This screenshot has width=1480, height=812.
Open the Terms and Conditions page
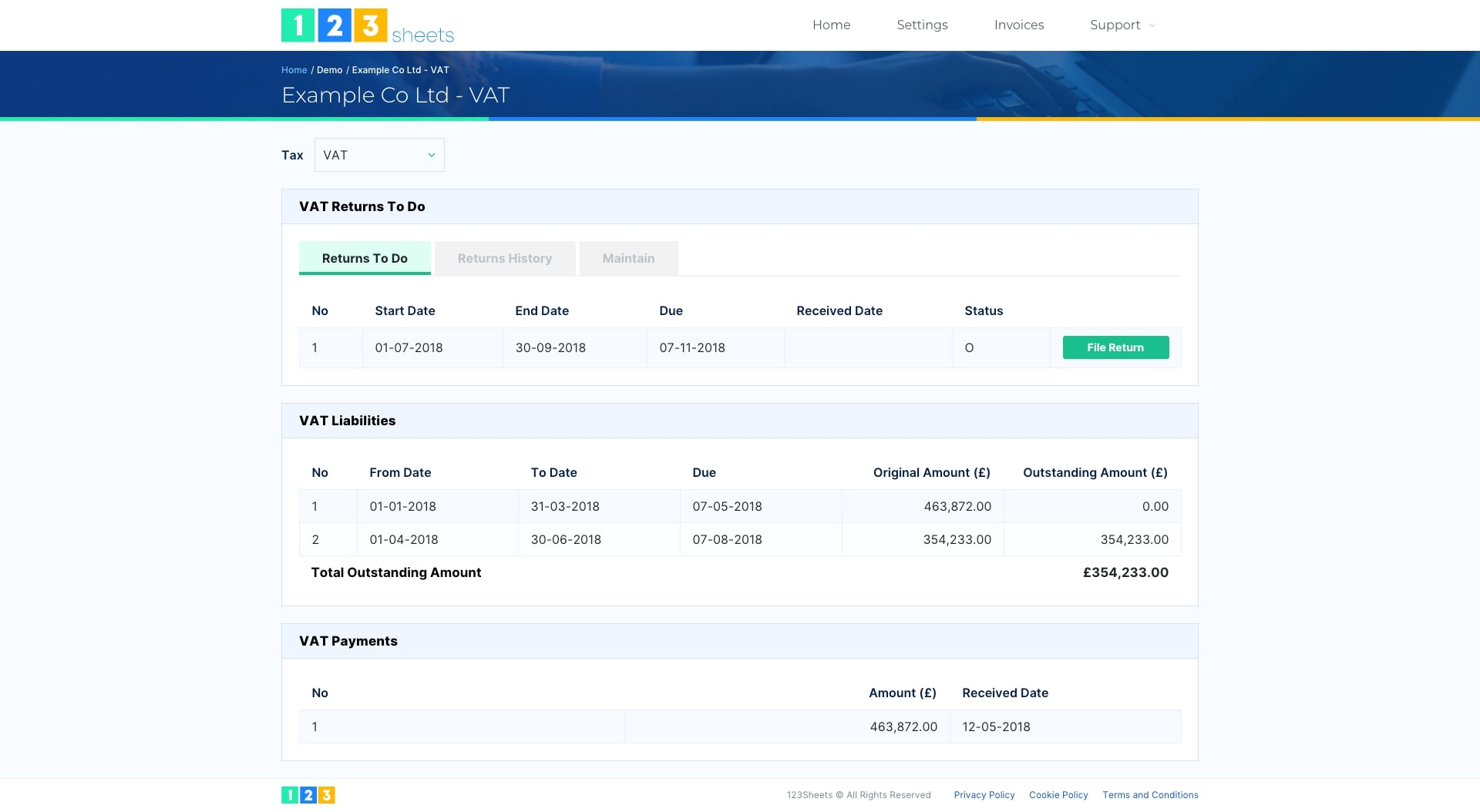click(x=1150, y=794)
